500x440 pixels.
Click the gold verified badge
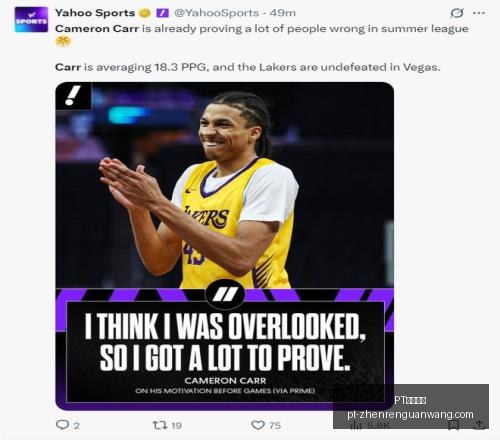click(x=144, y=13)
